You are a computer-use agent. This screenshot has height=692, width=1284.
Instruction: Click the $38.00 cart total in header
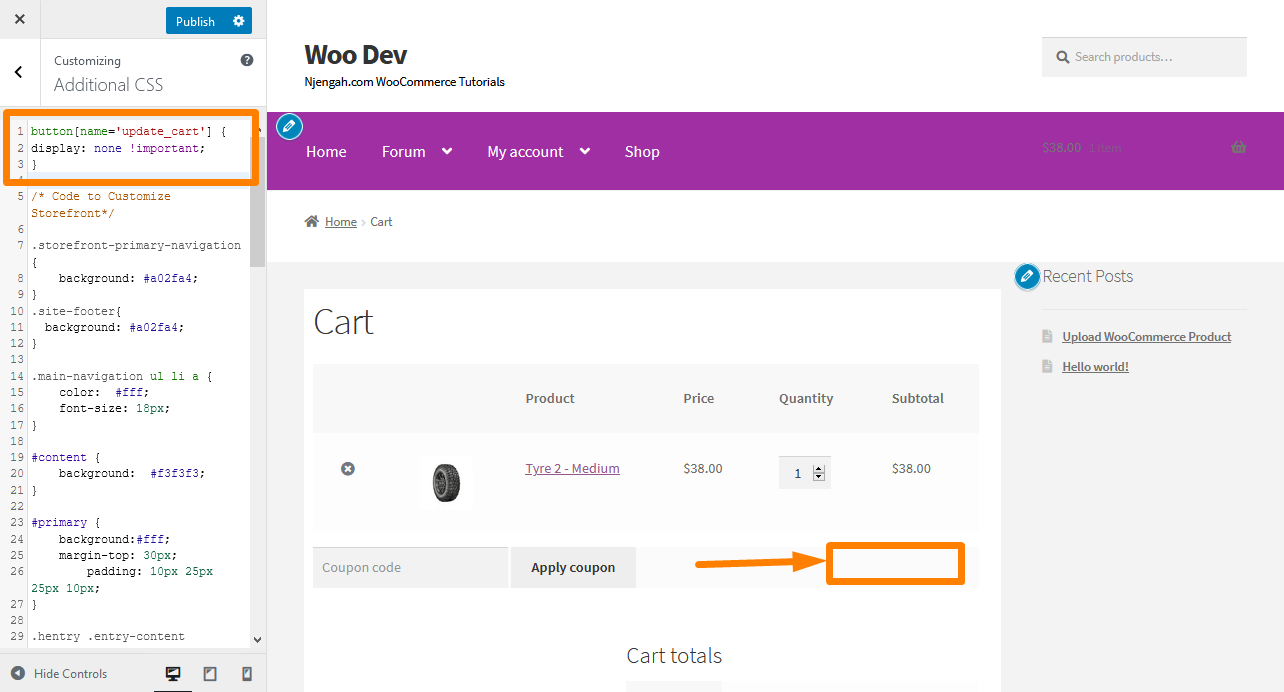[1061, 147]
